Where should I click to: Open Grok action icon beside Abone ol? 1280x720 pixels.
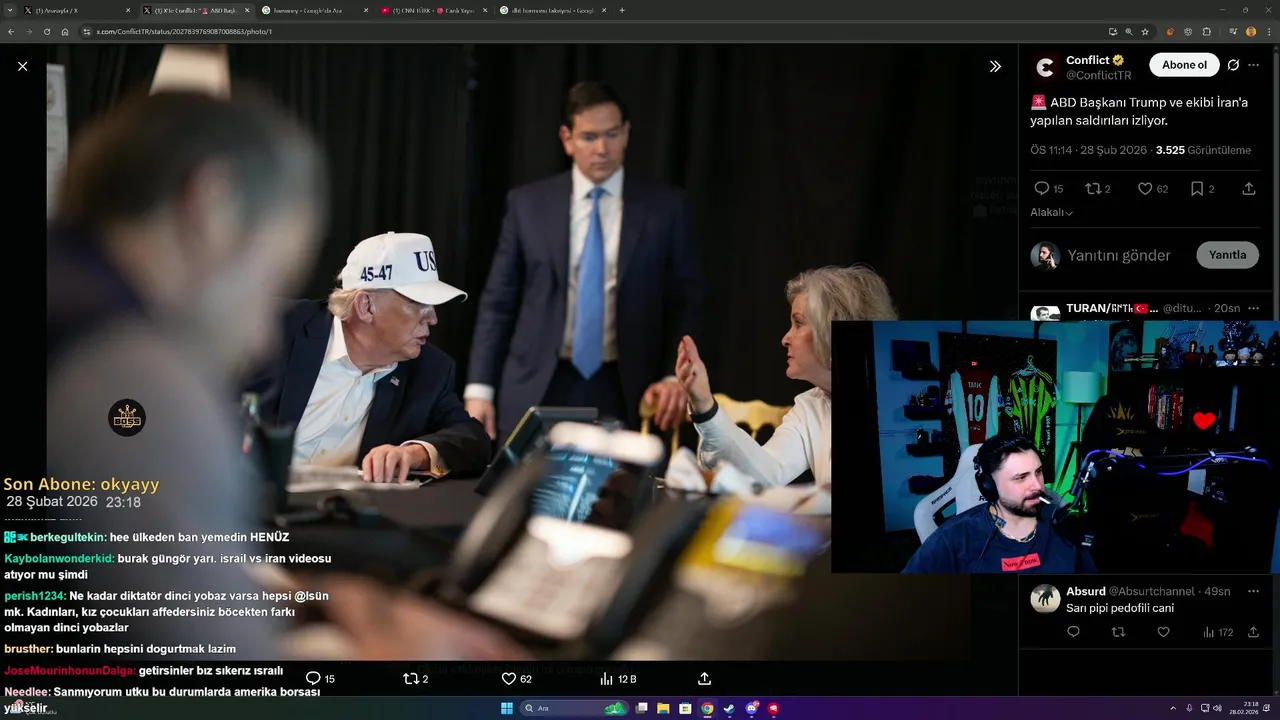point(1233,65)
